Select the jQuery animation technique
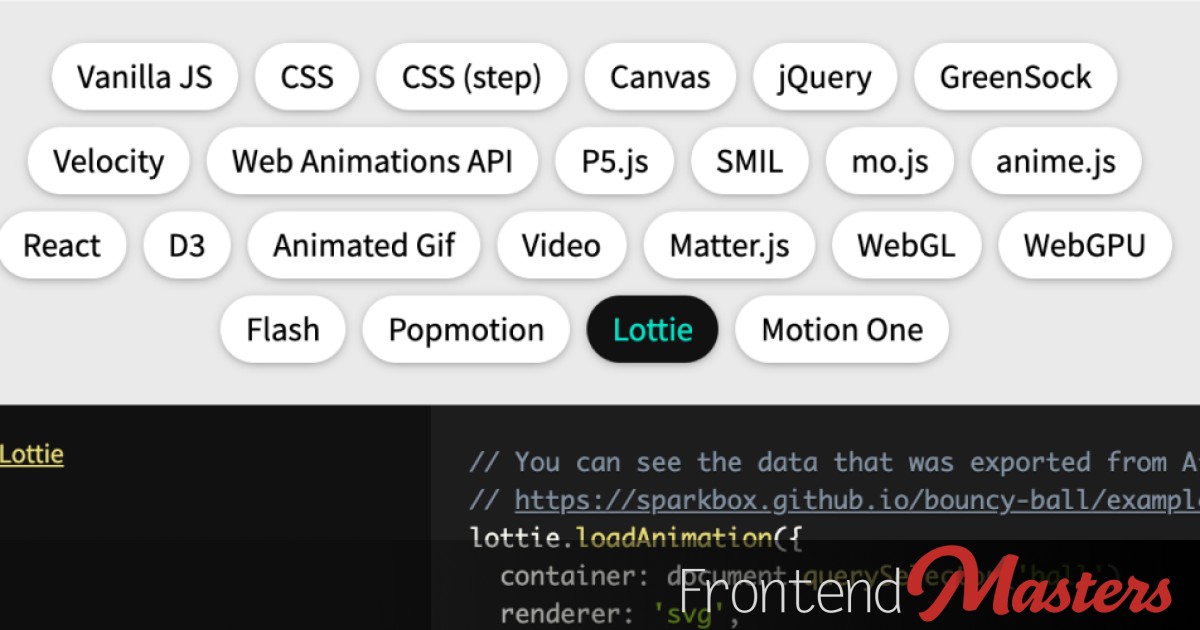 tap(824, 76)
